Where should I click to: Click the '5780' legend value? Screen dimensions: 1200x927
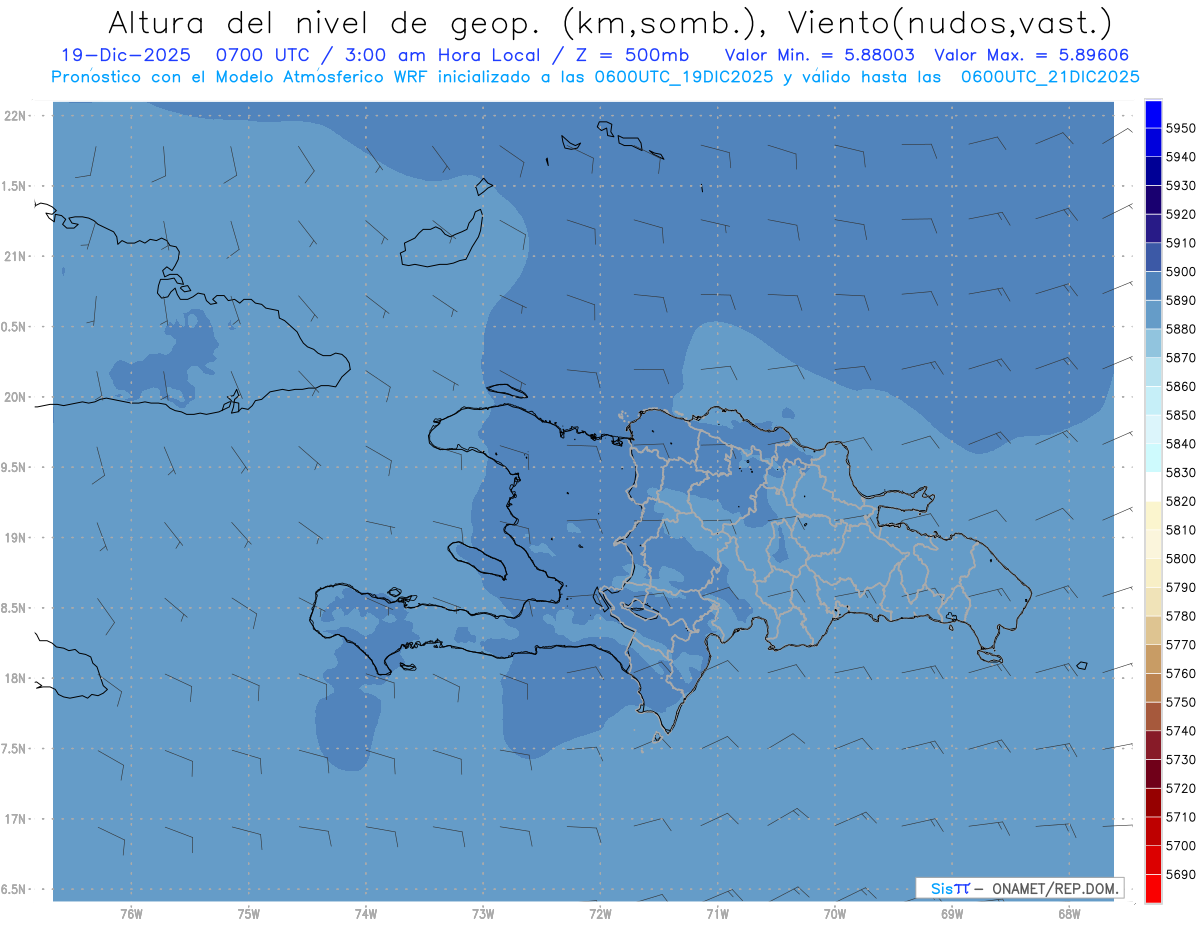[x=1180, y=616]
